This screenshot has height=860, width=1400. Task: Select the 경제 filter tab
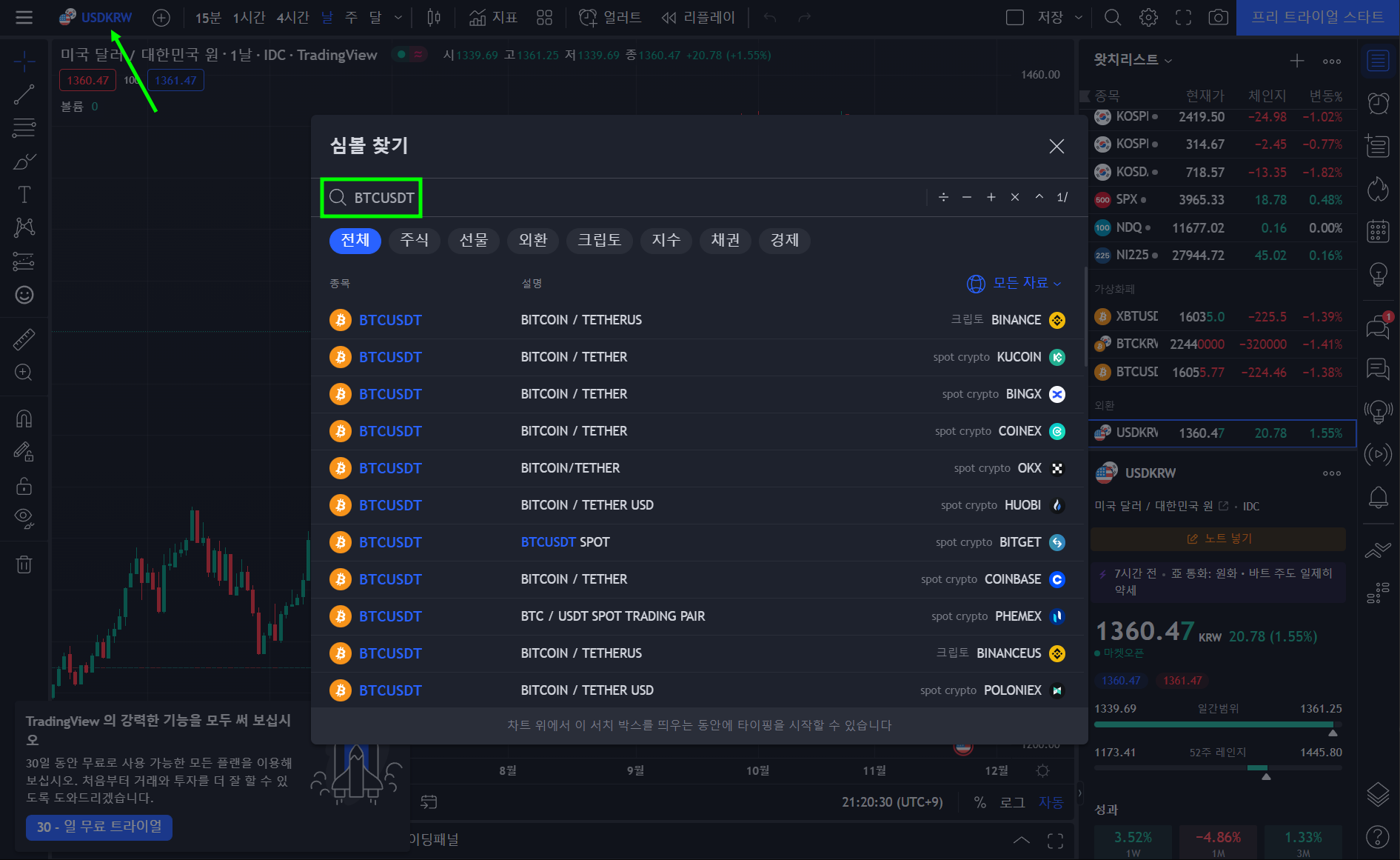click(785, 240)
